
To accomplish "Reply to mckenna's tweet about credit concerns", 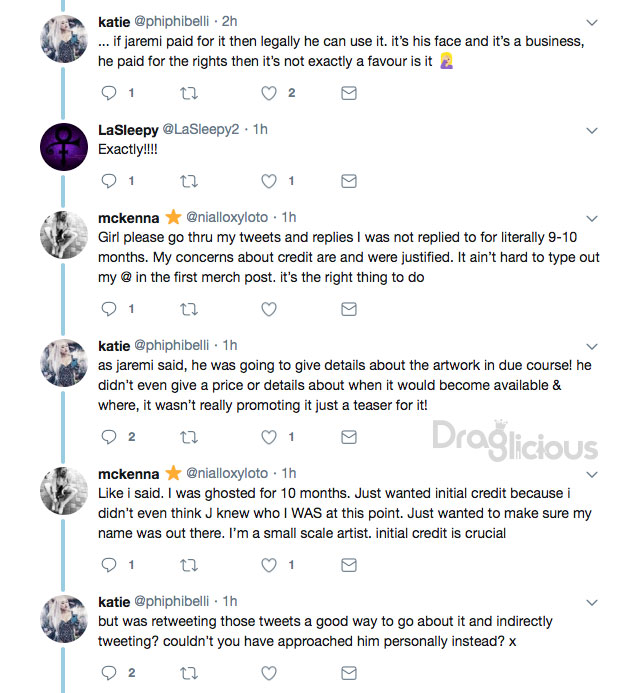I will coord(110,309).
